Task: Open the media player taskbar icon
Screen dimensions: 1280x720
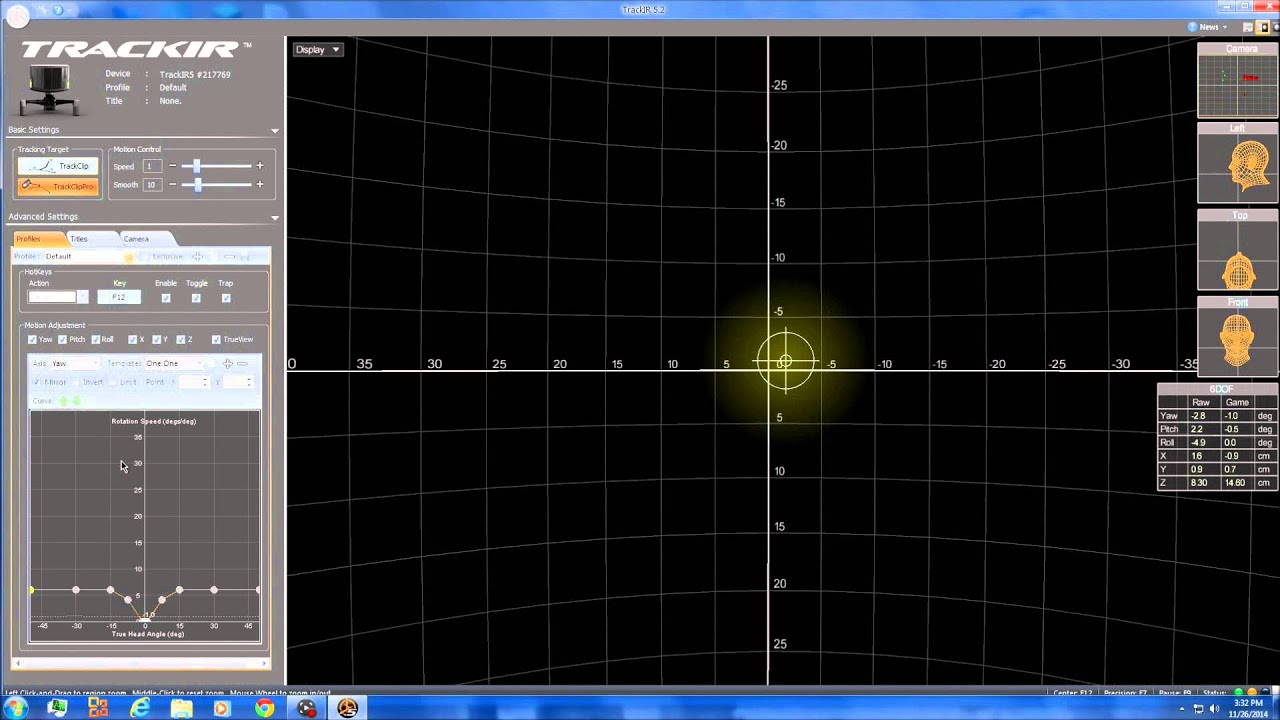Action: pos(222,708)
